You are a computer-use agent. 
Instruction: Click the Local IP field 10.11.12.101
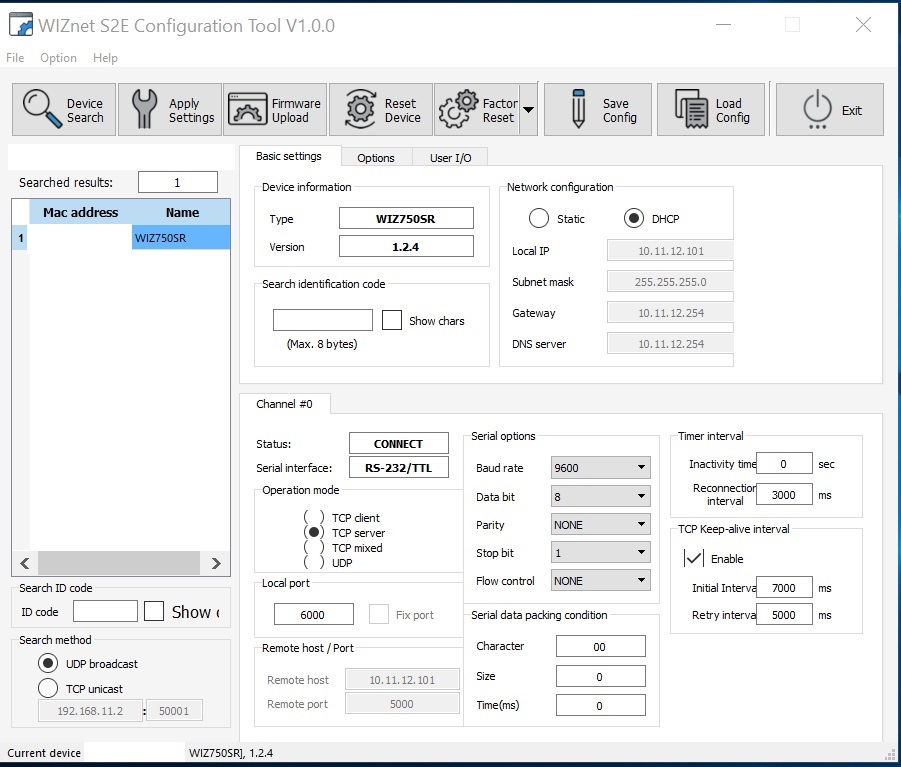pyautogui.click(x=670, y=250)
